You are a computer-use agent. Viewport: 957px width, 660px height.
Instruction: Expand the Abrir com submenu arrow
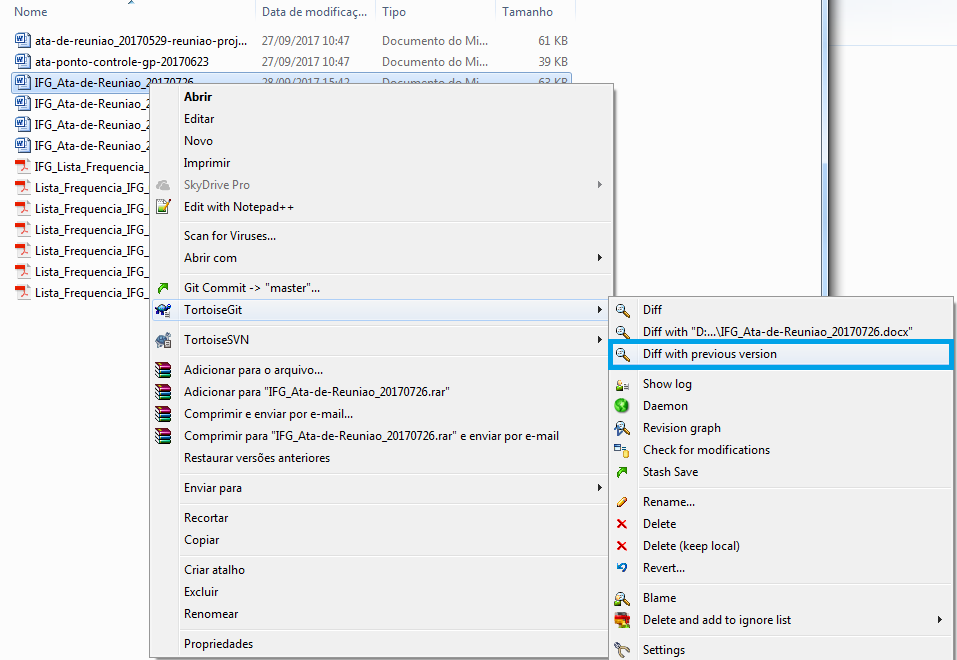coord(599,258)
